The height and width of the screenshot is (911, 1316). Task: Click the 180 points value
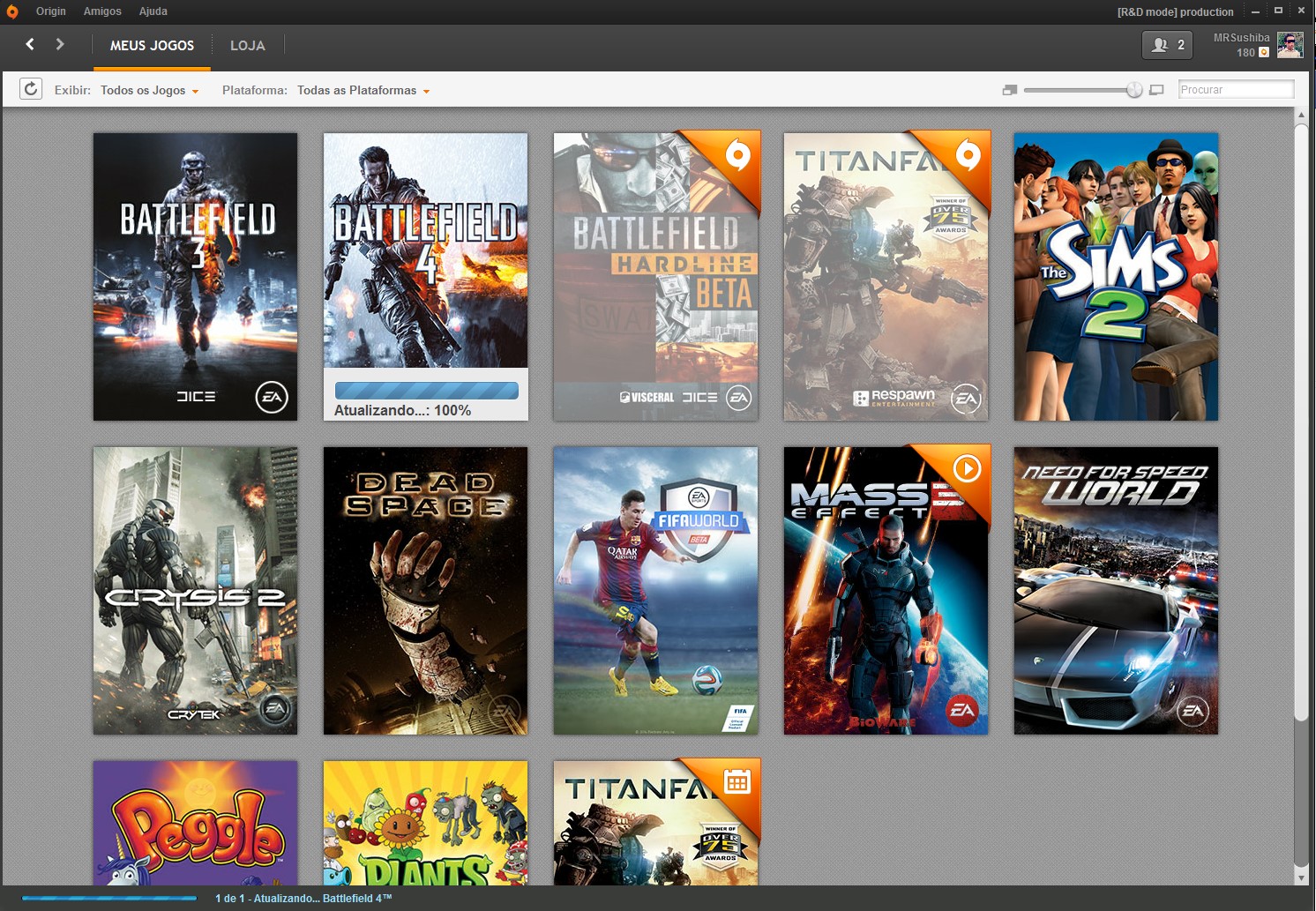click(x=1245, y=53)
